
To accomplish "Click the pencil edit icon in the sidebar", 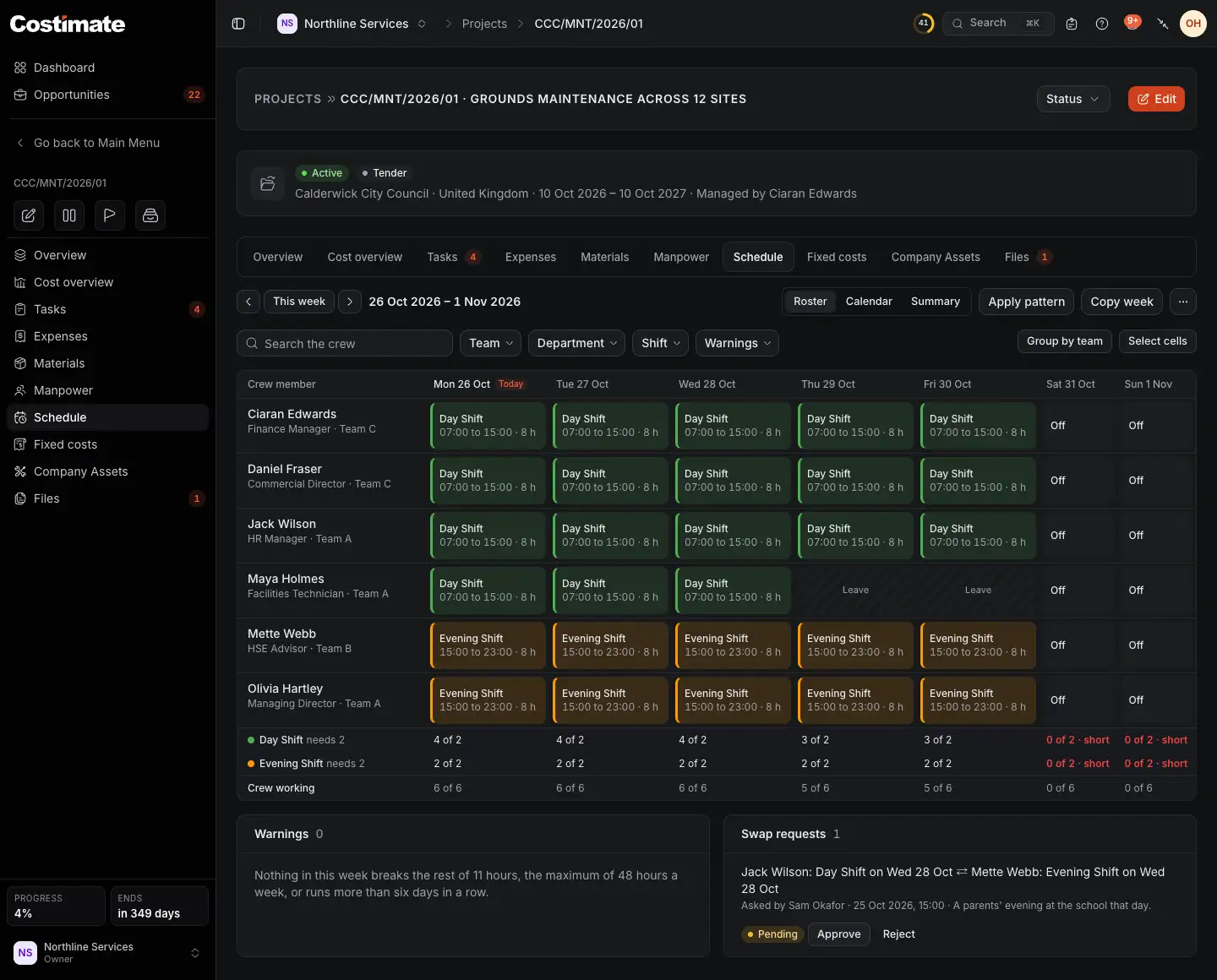I will click(x=29, y=215).
